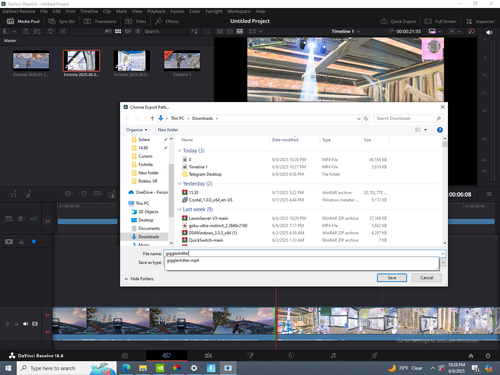Viewport: 500px width, 375px height.
Task: Open File Explorer from the taskbar
Action: point(143,368)
